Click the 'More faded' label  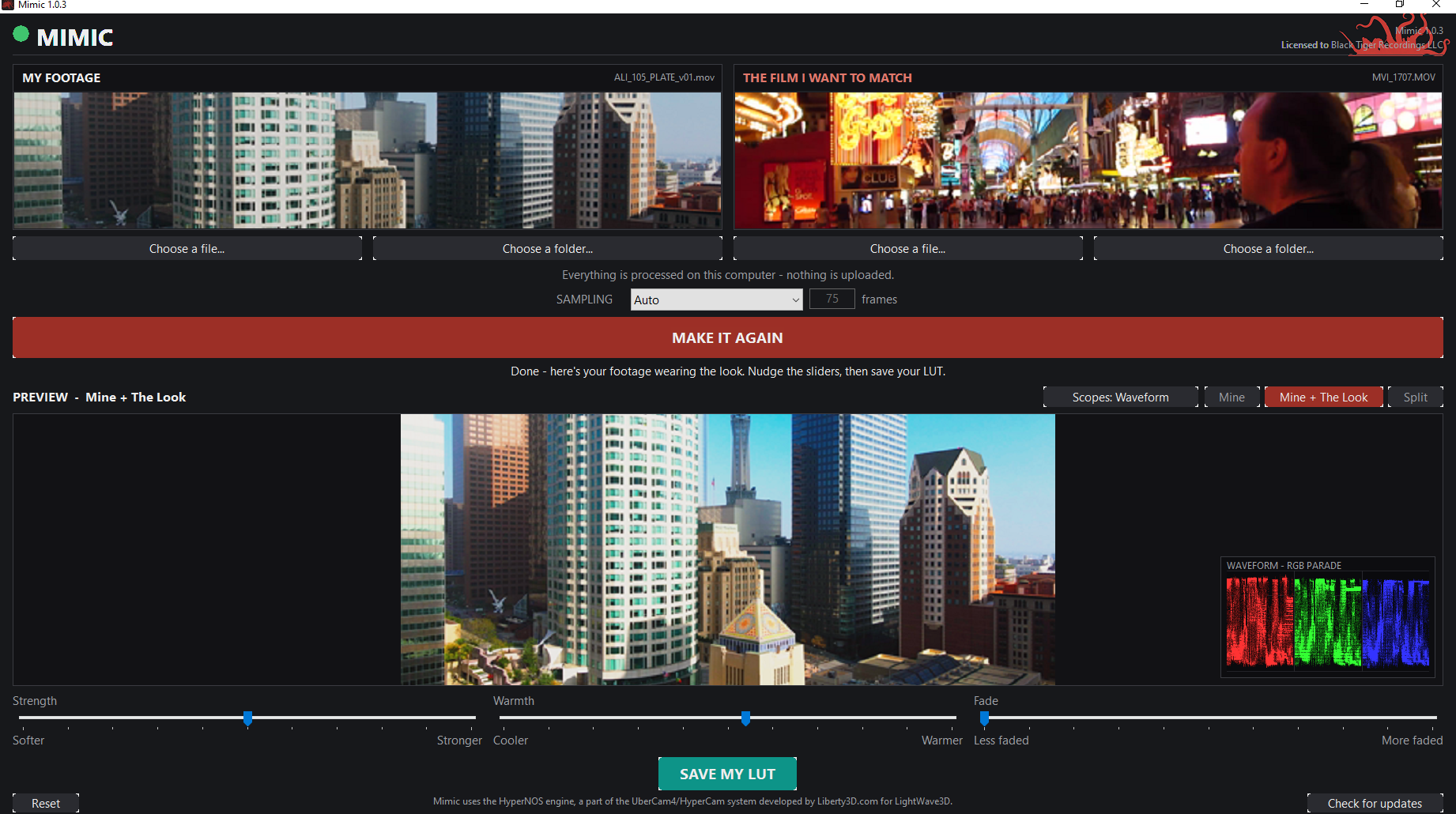pos(1413,741)
